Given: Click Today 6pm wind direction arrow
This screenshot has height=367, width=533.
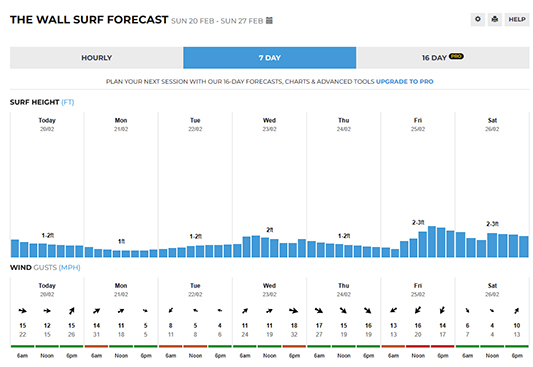Looking at the screenshot, I should click(71, 311).
